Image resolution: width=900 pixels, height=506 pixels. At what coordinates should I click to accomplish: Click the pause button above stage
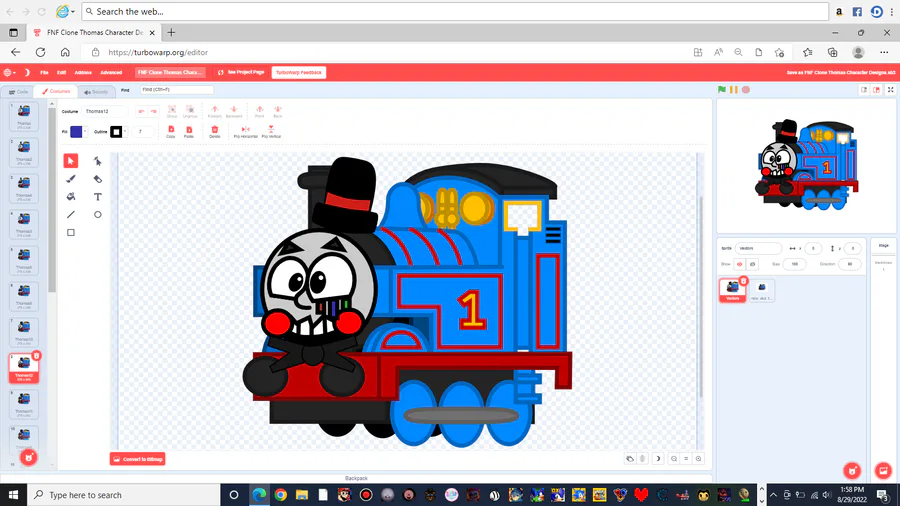coord(734,89)
